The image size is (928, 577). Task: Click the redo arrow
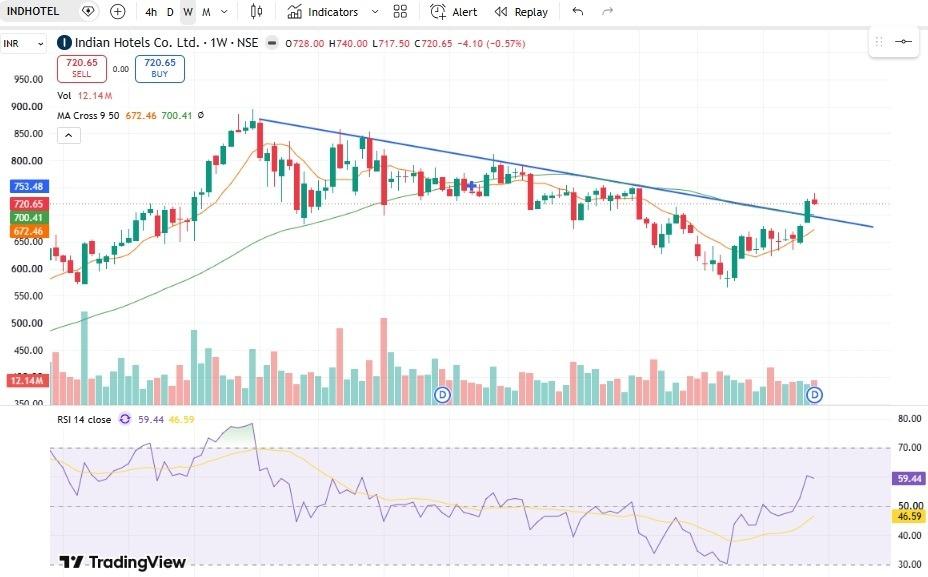[x=607, y=12]
